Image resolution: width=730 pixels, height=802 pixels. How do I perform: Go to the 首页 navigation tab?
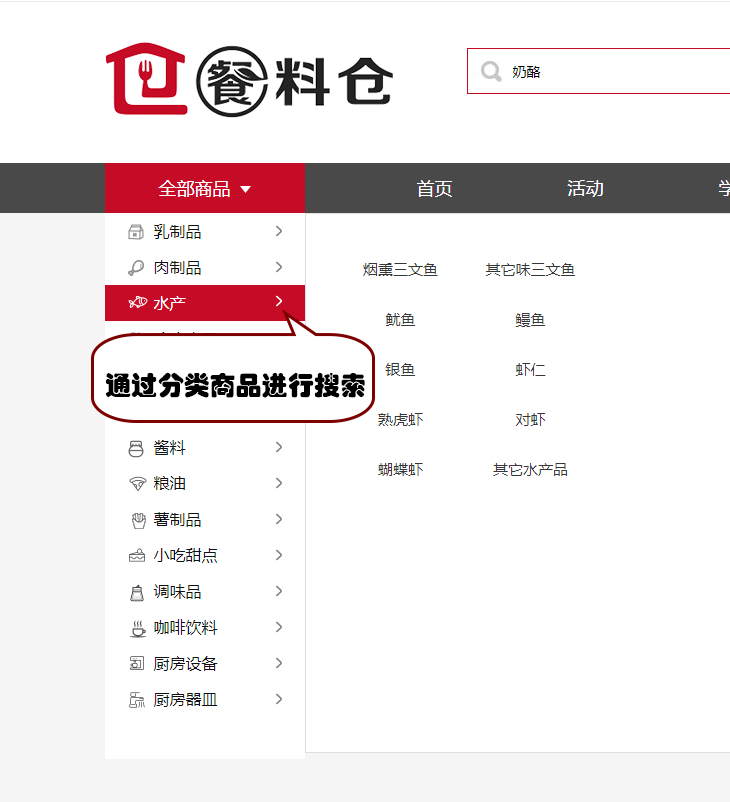coord(434,189)
